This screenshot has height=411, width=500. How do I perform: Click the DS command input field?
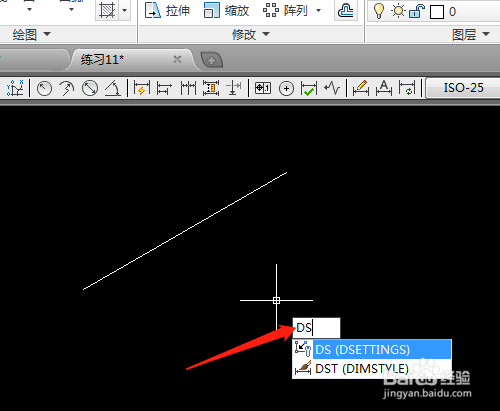point(316,328)
